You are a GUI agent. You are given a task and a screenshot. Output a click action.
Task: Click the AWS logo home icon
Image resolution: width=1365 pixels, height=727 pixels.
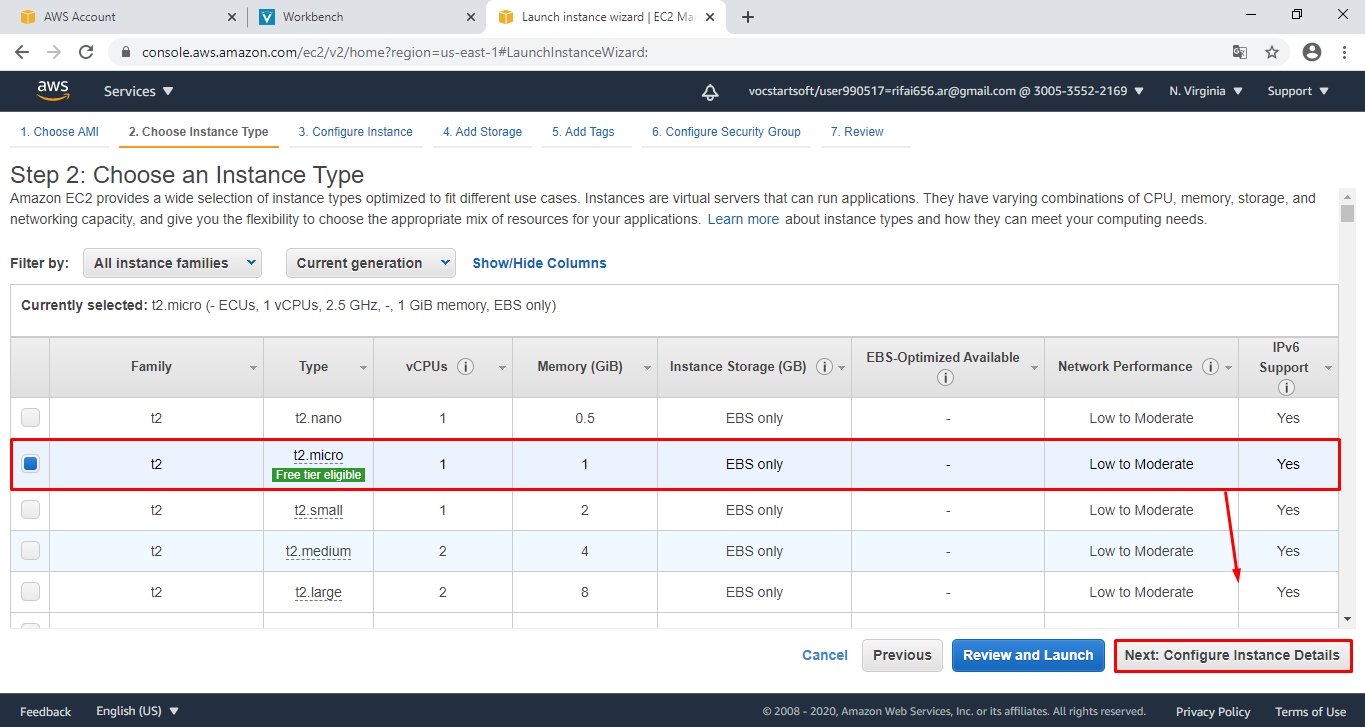tap(53, 91)
